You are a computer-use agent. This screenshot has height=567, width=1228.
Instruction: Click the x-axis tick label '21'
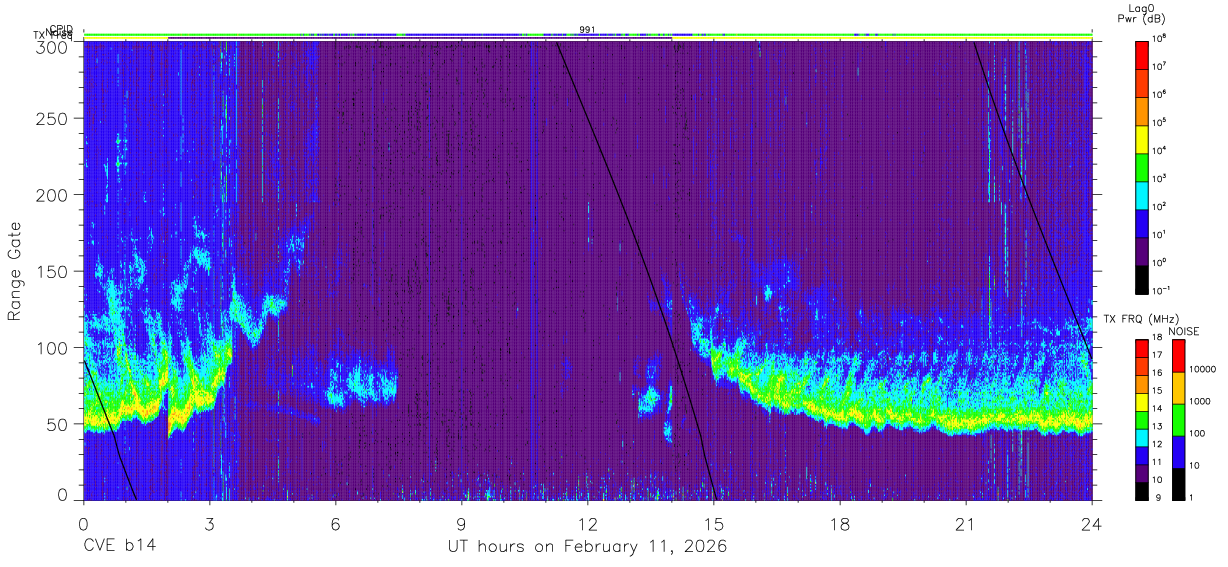(x=965, y=524)
